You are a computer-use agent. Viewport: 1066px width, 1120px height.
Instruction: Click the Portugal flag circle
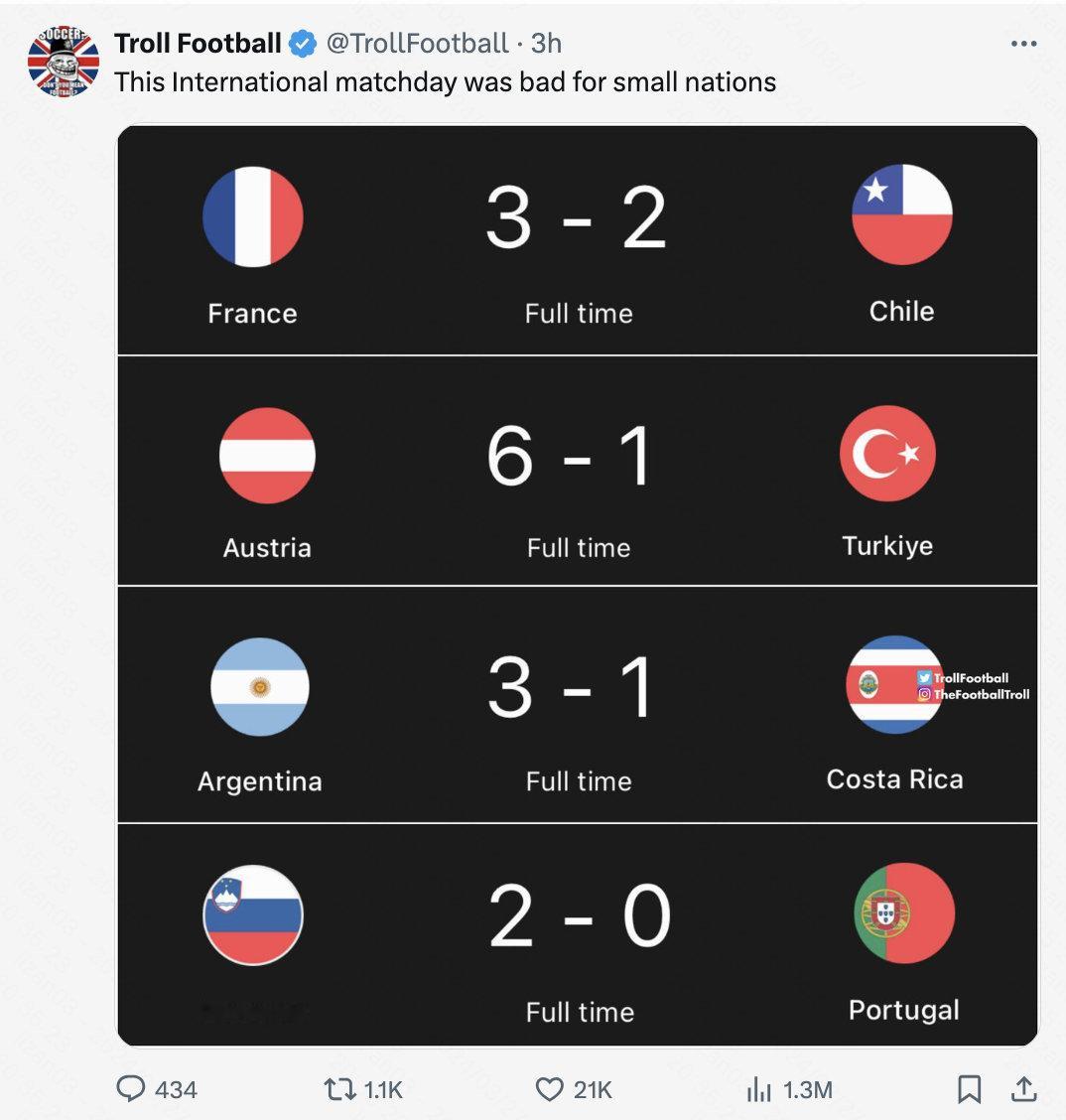[904, 913]
